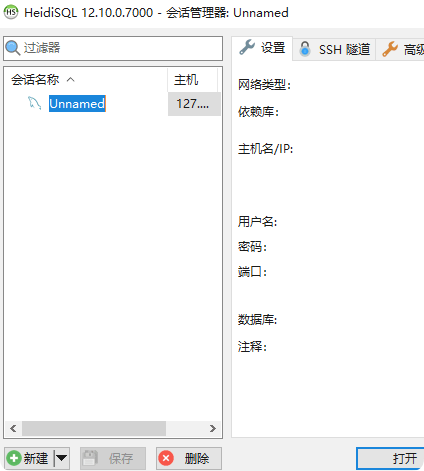
Task: Click the green plus icon of 新建
Action: coord(14,458)
